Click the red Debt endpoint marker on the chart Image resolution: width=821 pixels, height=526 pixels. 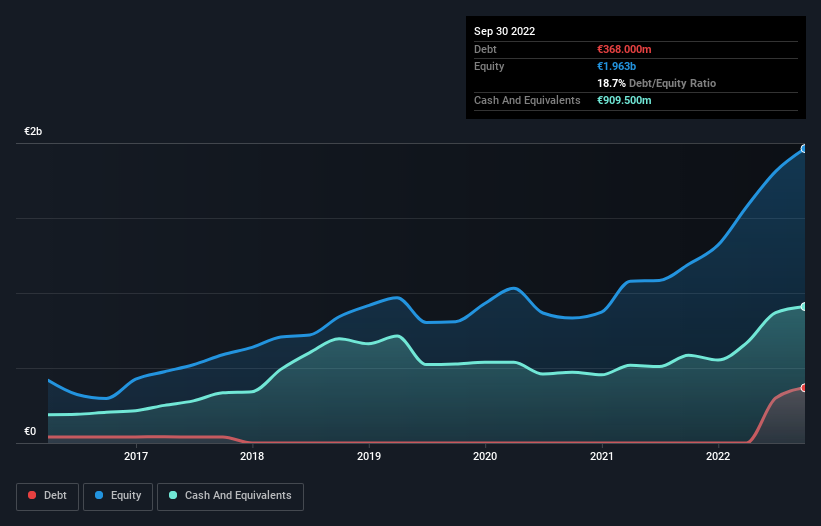click(803, 387)
